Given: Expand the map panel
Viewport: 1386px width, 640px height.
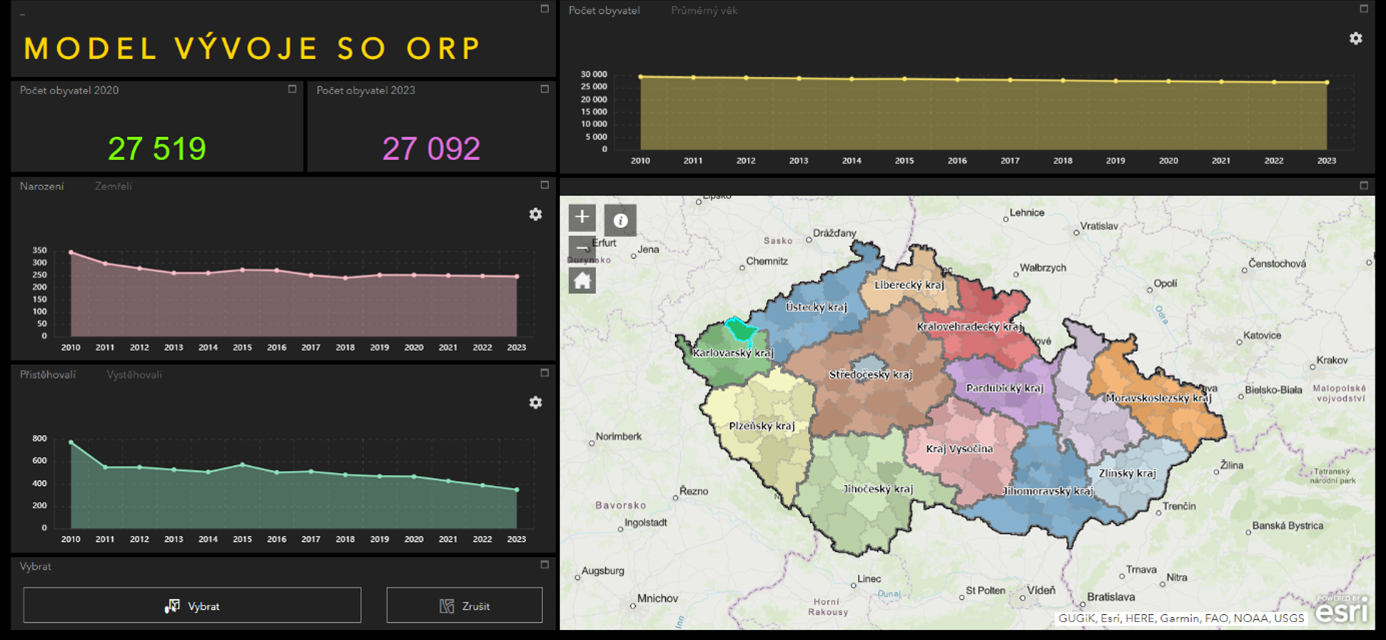Looking at the screenshot, I should coord(1364,185).
